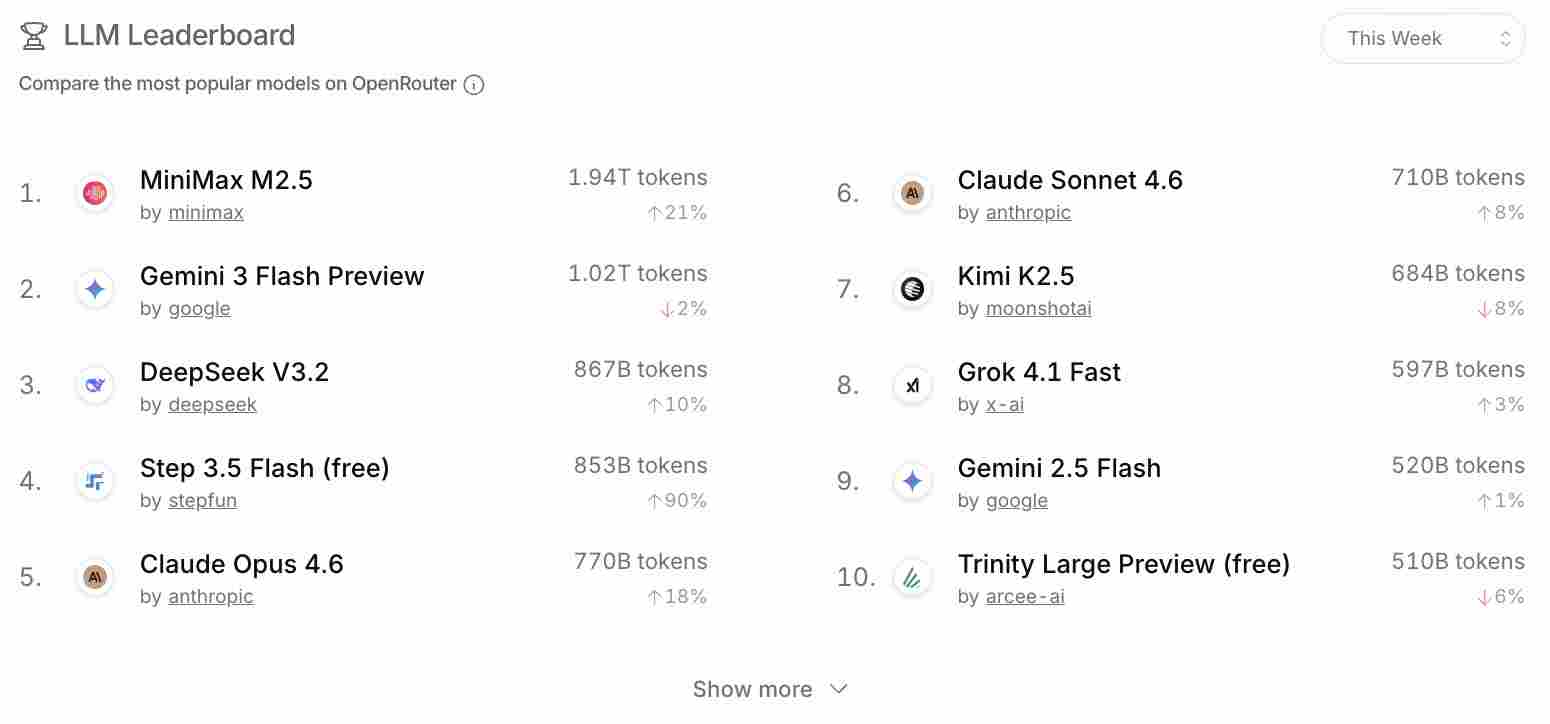
Task: Open the This Week time range selector
Action: tap(1422, 38)
